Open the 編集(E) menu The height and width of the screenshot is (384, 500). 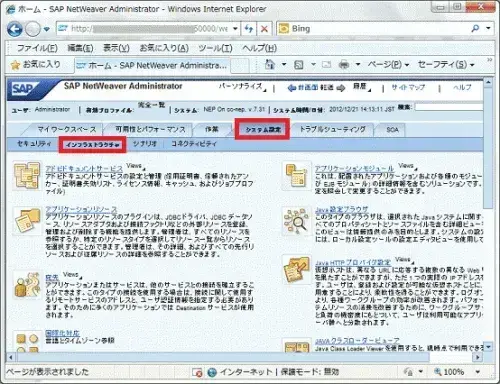pyautogui.click(x=80, y=48)
